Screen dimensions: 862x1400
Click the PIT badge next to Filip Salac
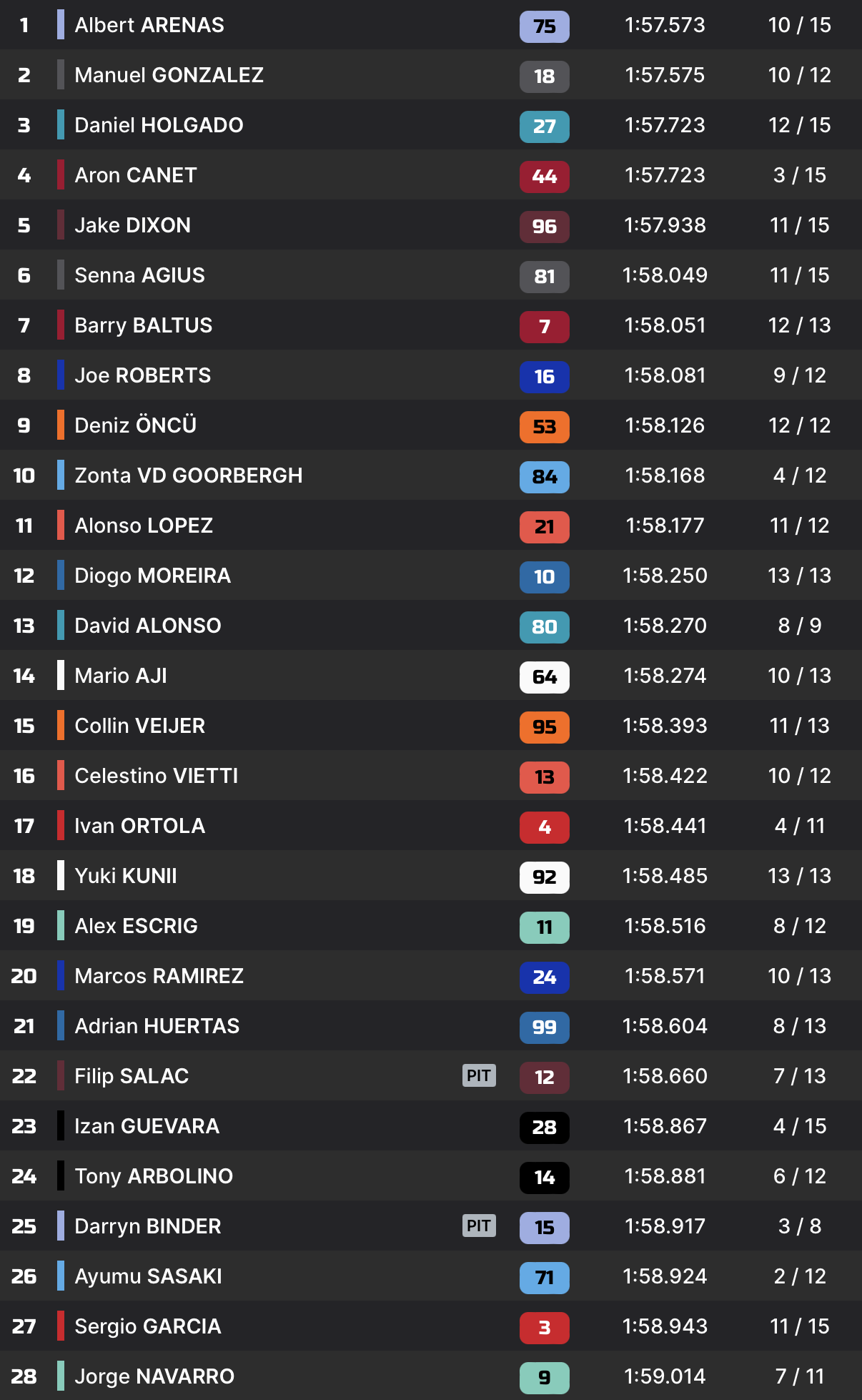pos(479,1075)
